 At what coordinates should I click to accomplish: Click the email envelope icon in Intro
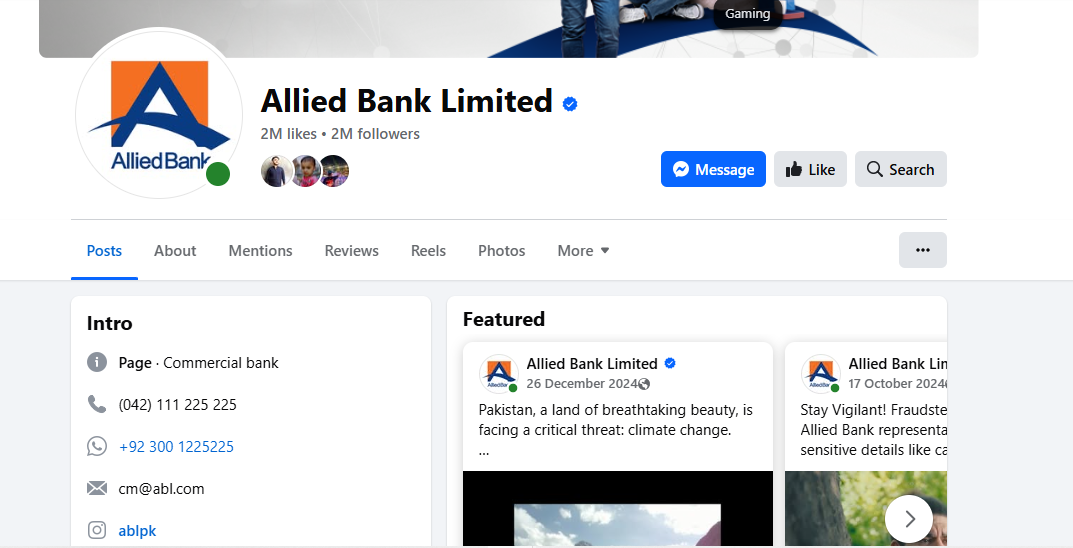point(97,489)
